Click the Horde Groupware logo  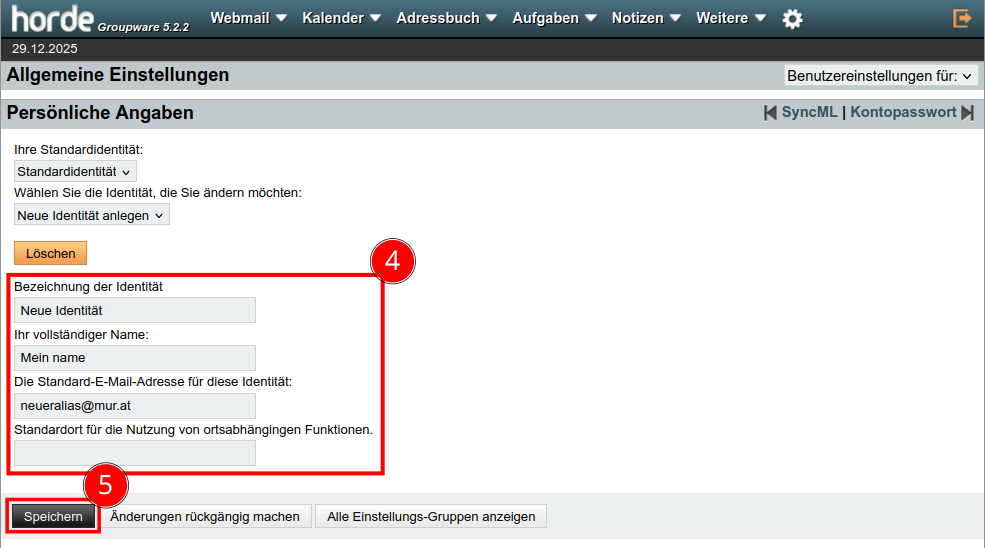100,19
